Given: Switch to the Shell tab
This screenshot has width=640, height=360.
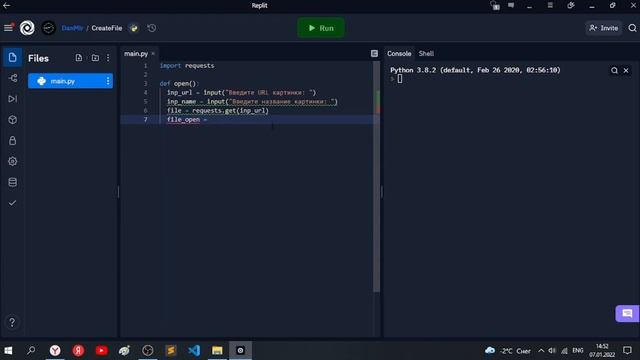Looking at the screenshot, I should (426, 53).
